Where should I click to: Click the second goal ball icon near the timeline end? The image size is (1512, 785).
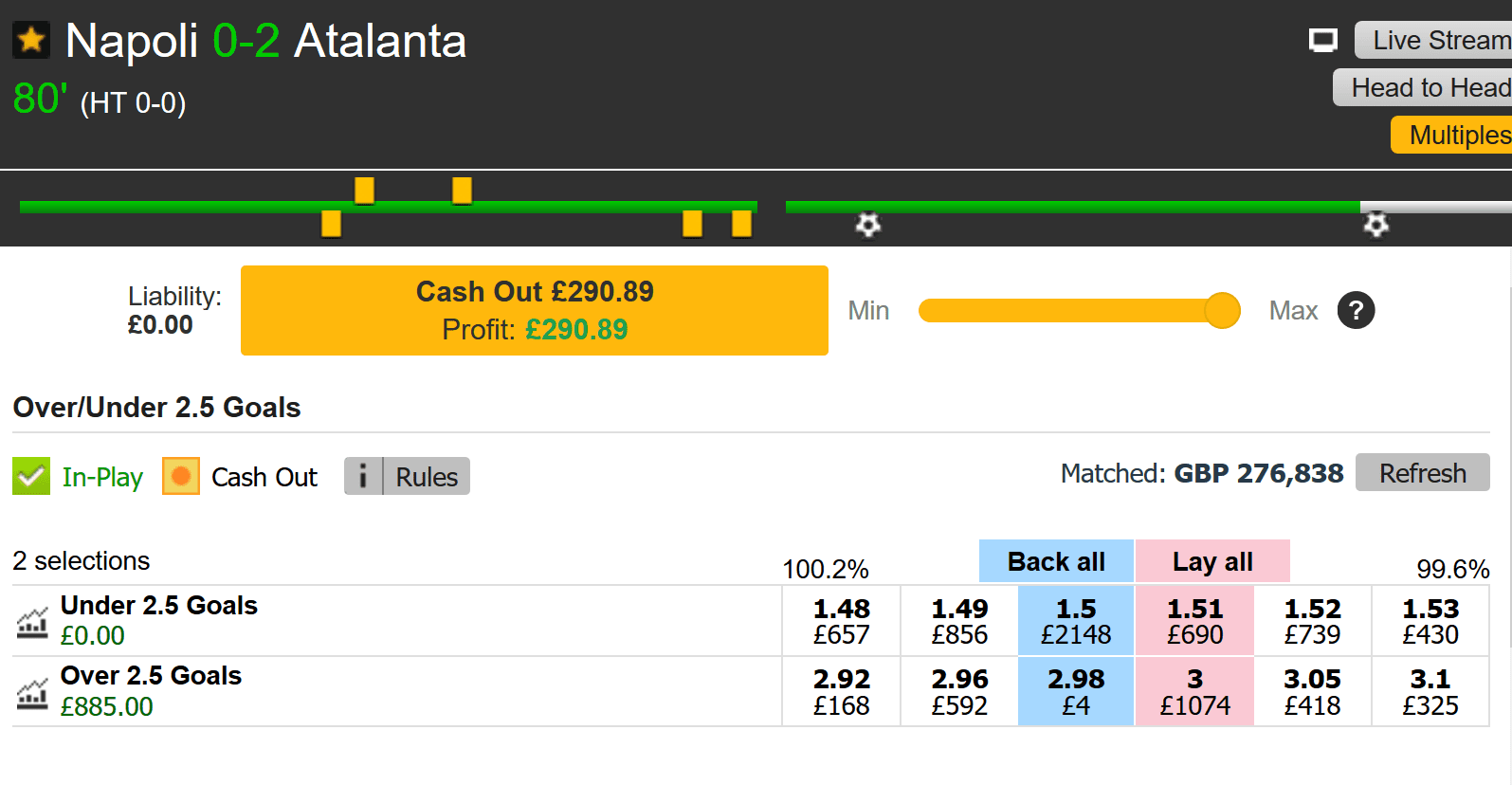point(1375,225)
